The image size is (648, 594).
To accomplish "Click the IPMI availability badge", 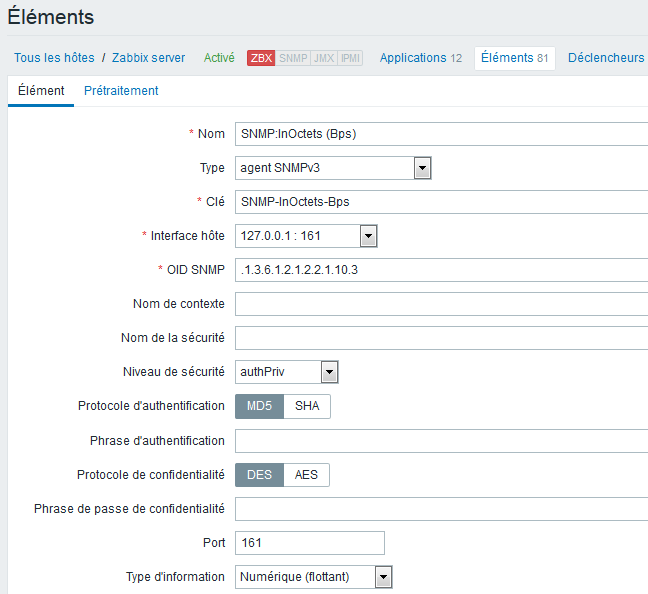I will pyautogui.click(x=350, y=58).
